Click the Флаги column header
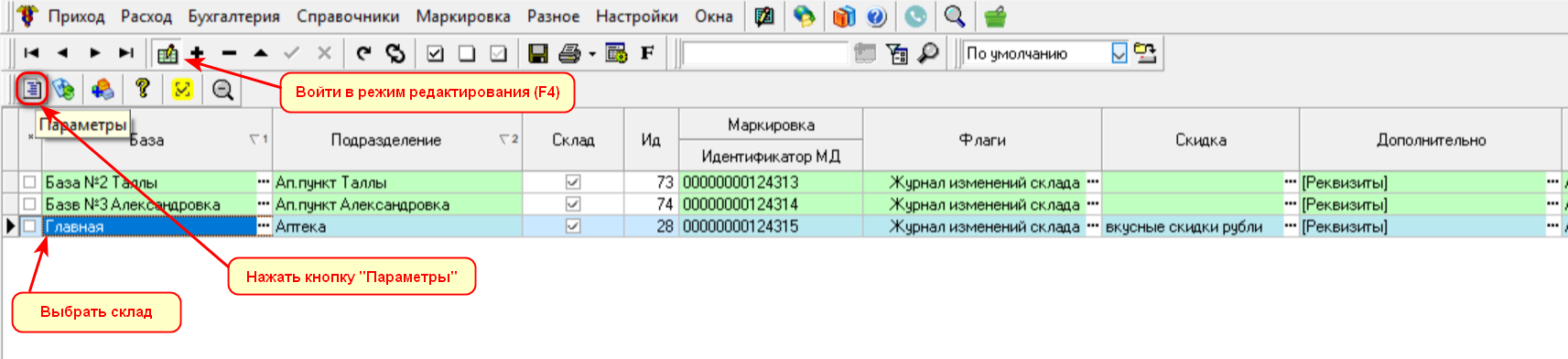 982,140
